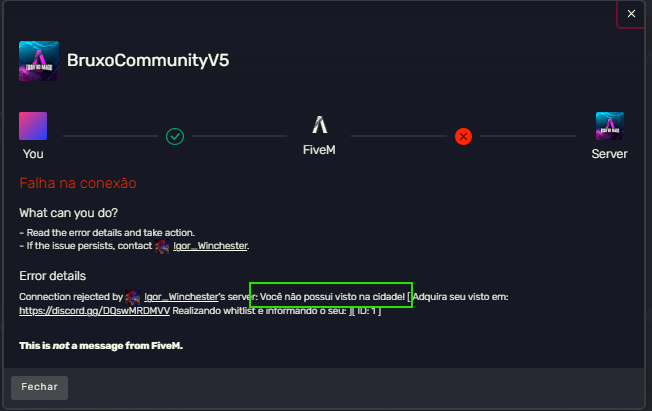This screenshot has height=411, width=652.
Task: Click the BruxoCommunityV5 title text
Action: coord(148,60)
